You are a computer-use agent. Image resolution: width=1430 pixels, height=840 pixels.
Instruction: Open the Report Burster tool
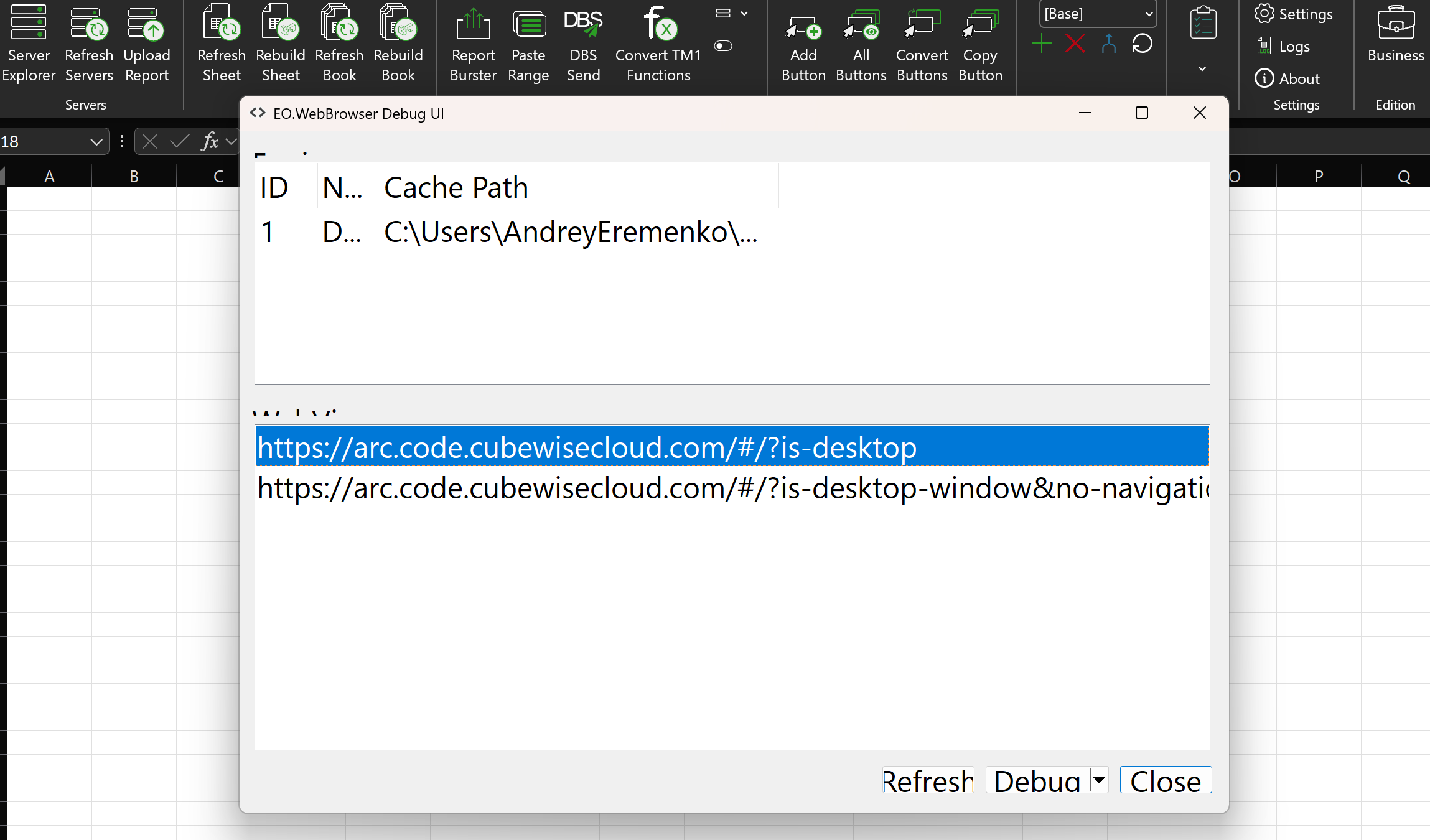pos(474,44)
